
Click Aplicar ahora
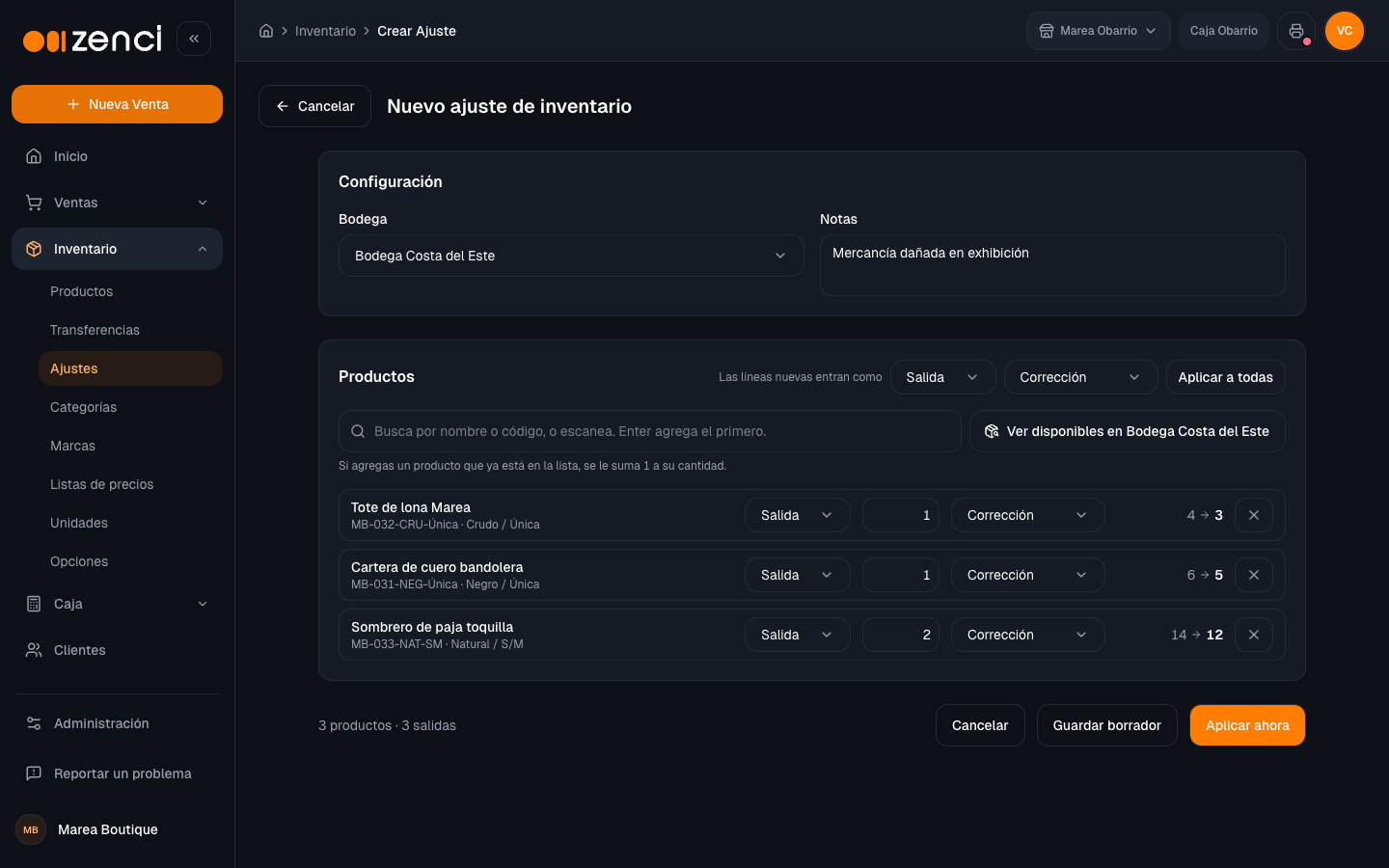1247,725
